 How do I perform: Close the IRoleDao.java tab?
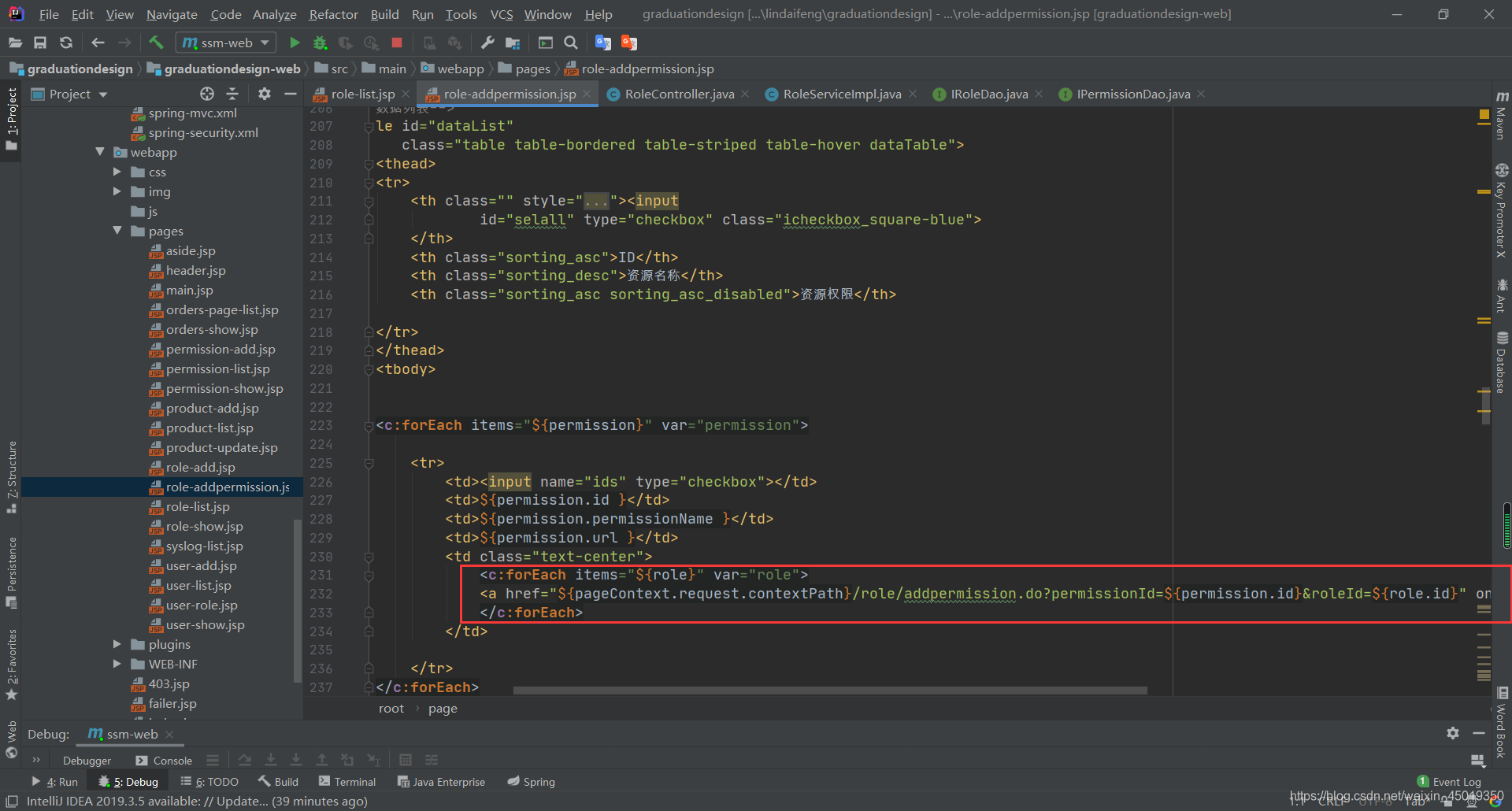pyautogui.click(x=1039, y=94)
